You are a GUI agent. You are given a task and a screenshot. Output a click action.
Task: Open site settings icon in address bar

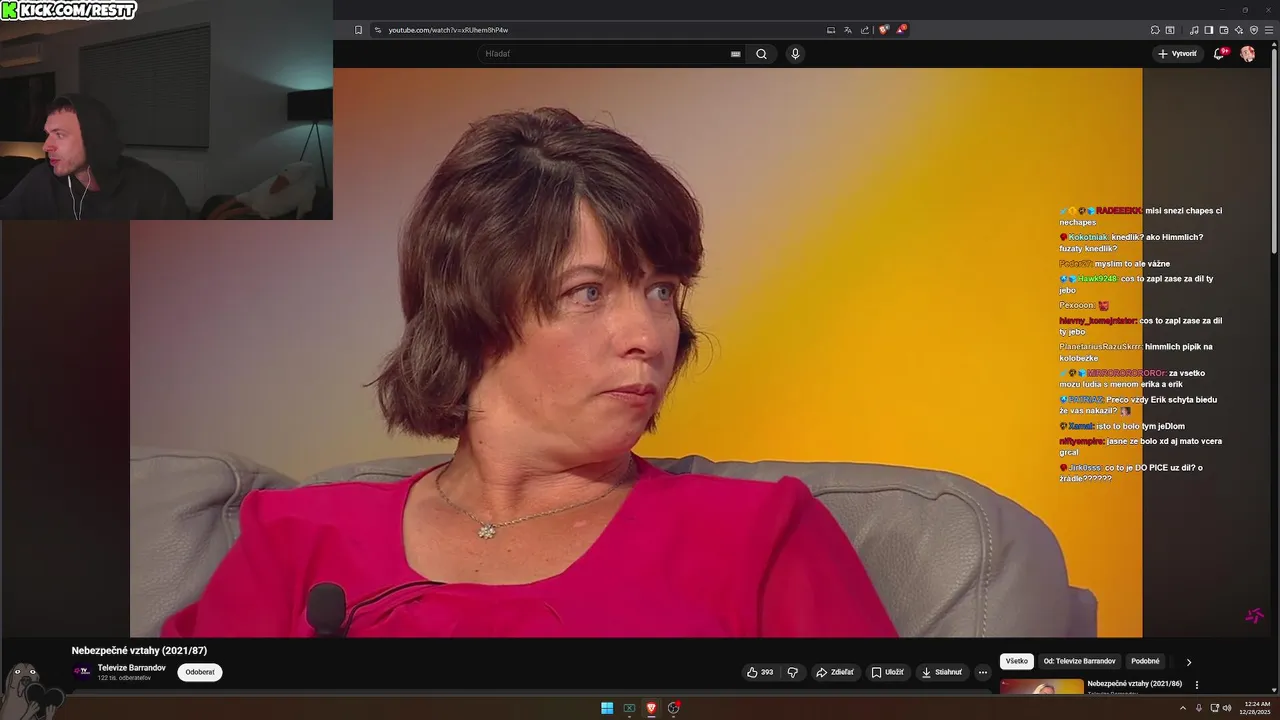[378, 30]
